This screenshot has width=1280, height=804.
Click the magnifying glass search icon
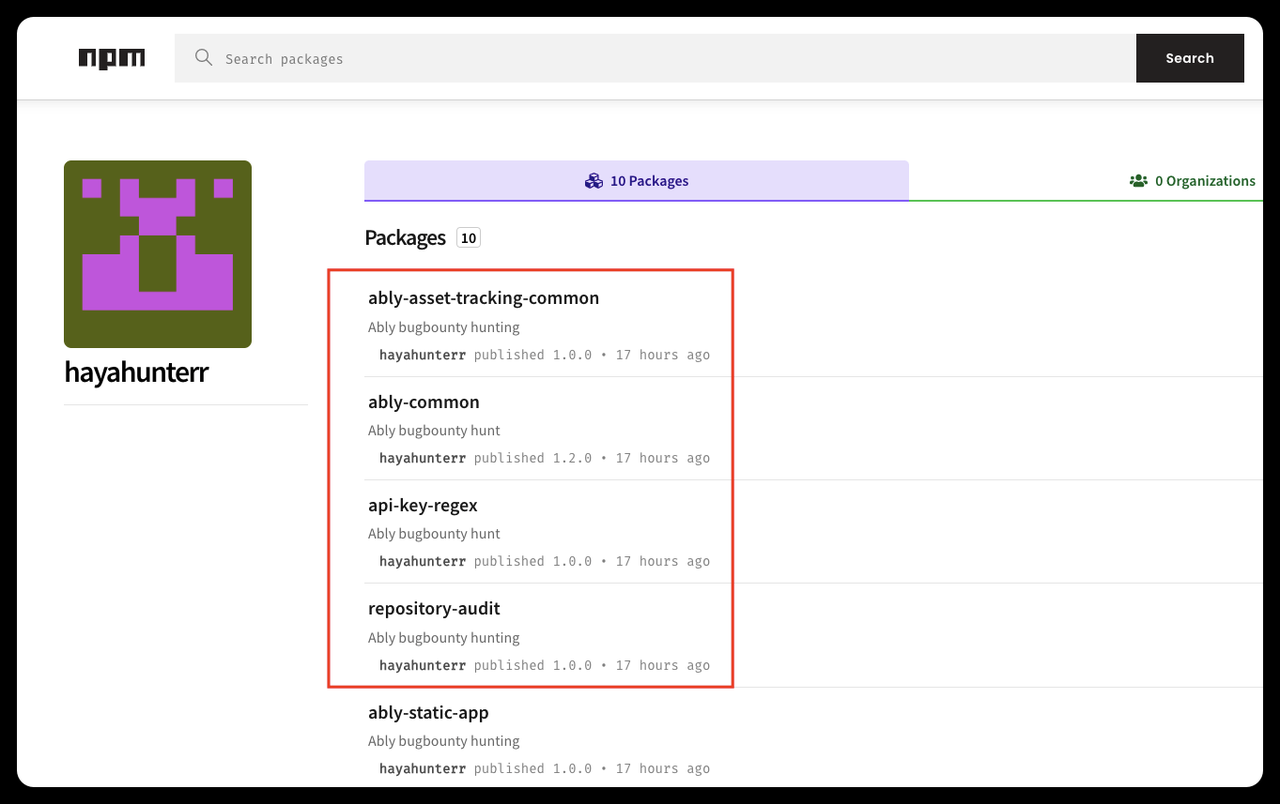[204, 58]
